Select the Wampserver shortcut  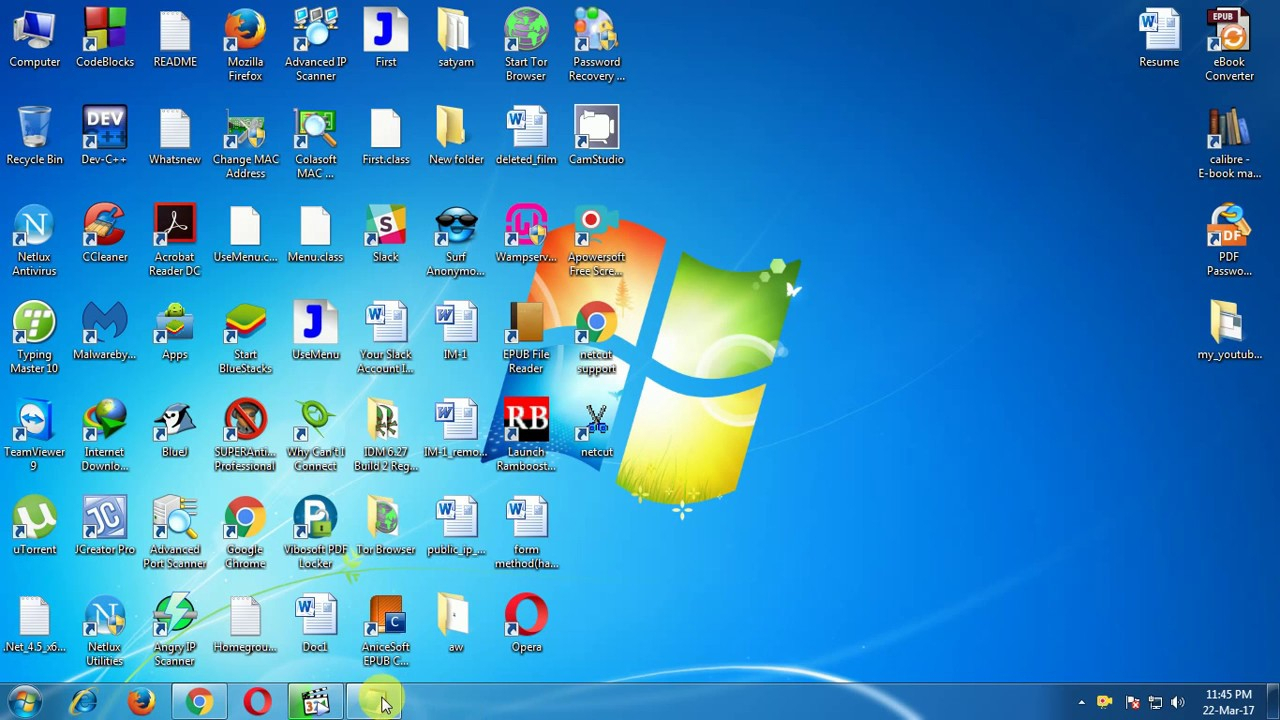pyautogui.click(x=526, y=235)
